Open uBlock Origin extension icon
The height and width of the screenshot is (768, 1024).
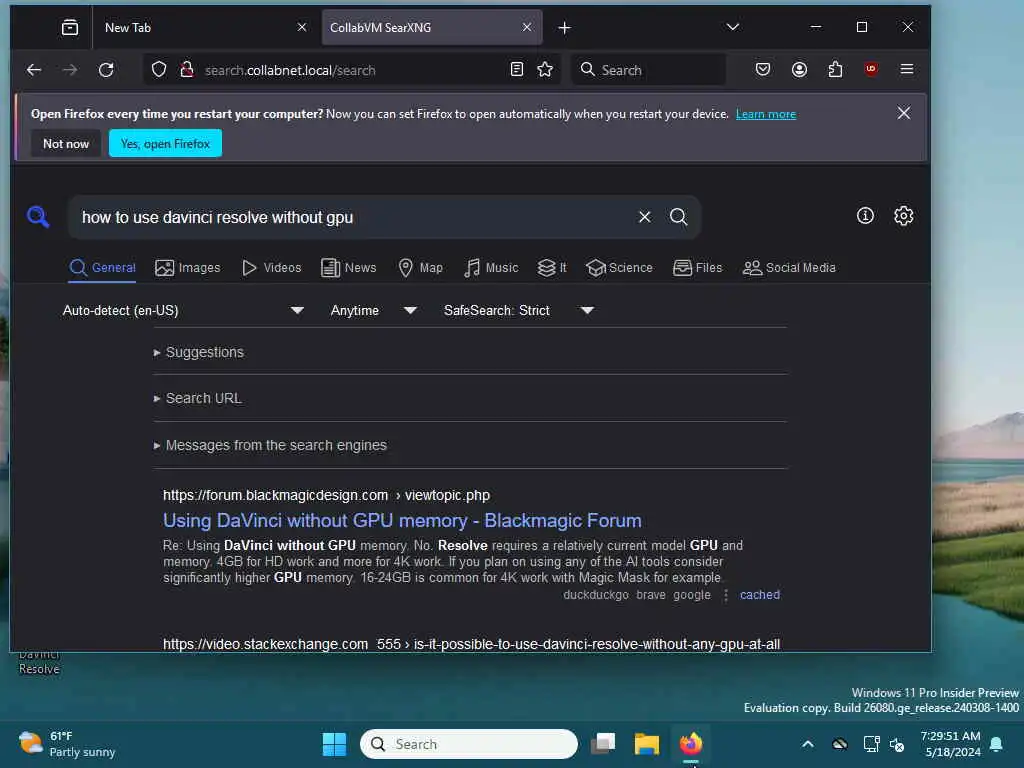871,69
